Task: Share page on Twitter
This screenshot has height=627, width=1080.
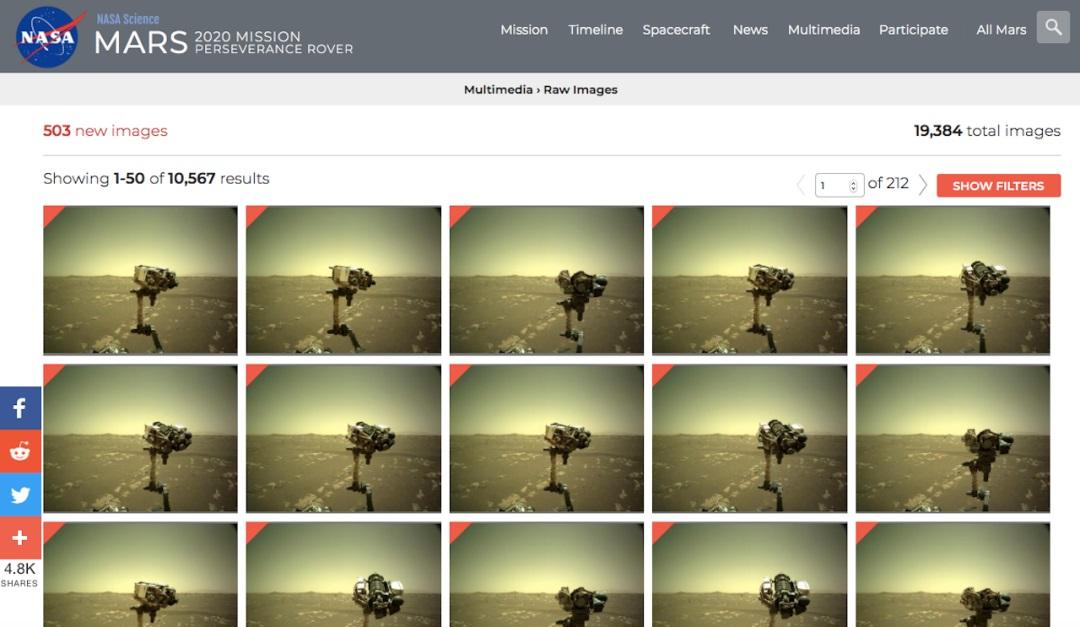Action: [x=20, y=495]
